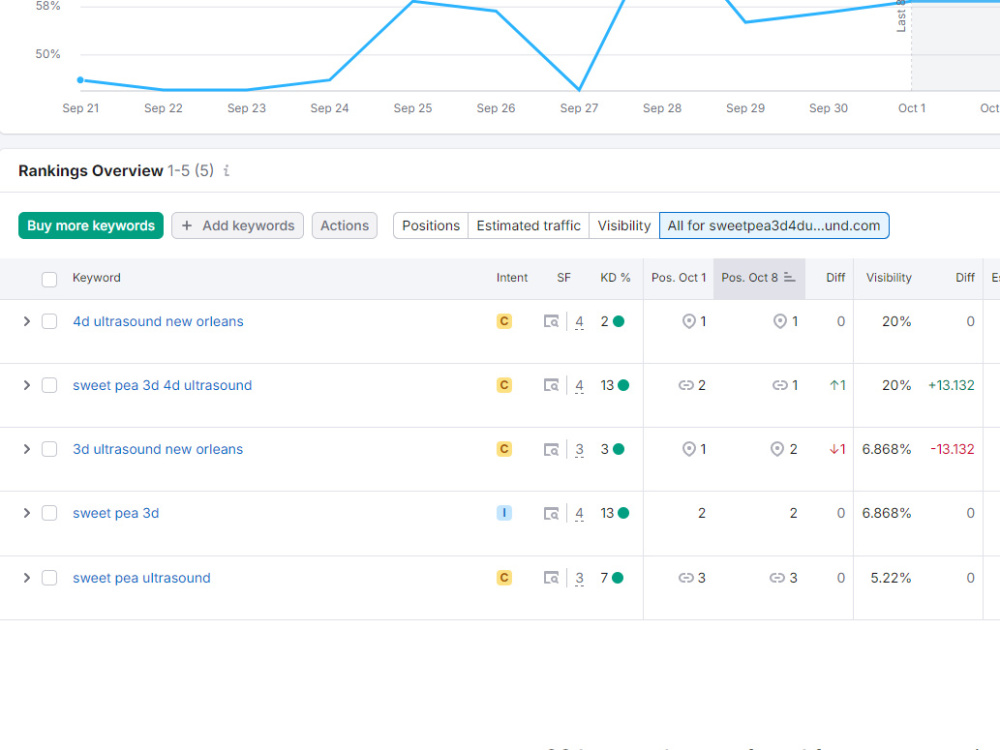This screenshot has height=750, width=1000.
Task: Click the C intent badge for sweet pea 3d 4d ultrasound
Action: point(504,385)
